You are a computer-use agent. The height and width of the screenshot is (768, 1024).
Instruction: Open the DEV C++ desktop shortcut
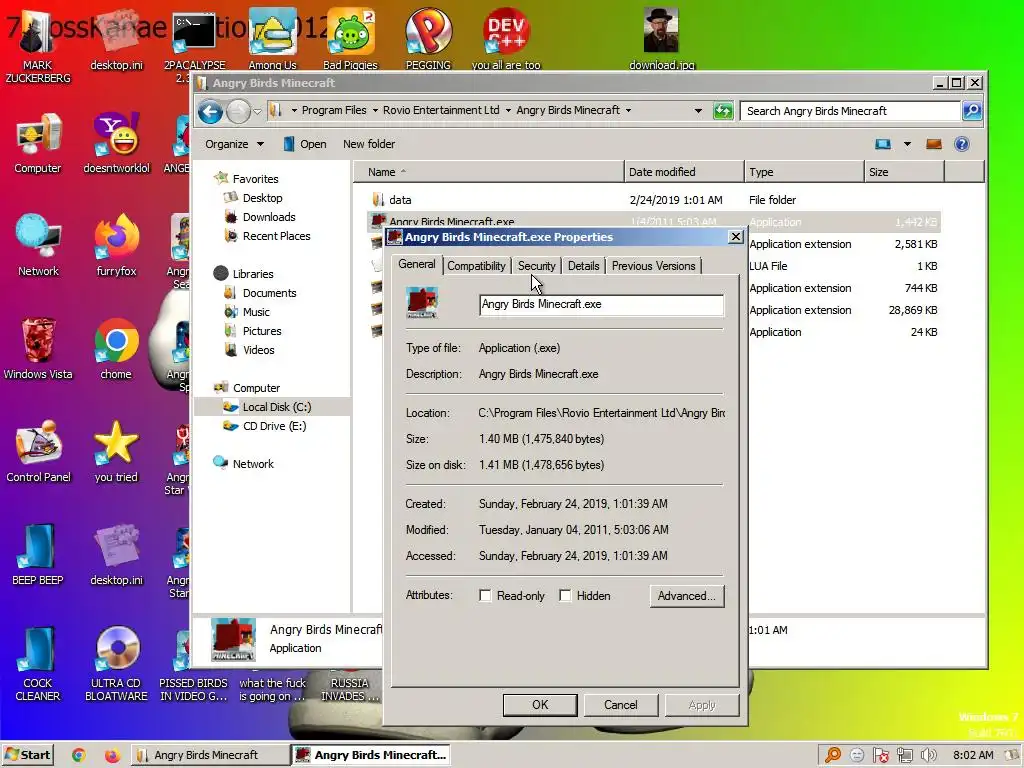tap(505, 37)
